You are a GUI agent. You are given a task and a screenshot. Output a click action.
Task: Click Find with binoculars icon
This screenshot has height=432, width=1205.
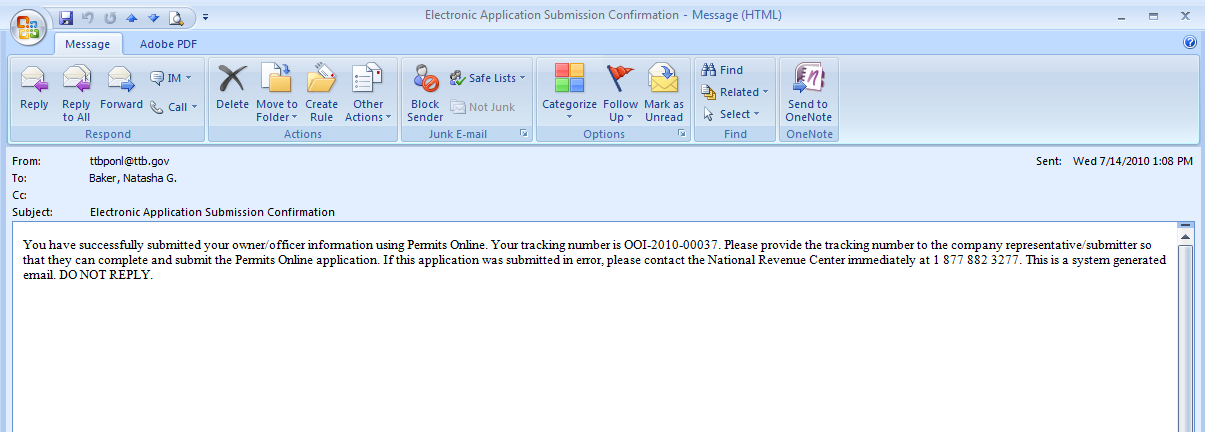(722, 70)
